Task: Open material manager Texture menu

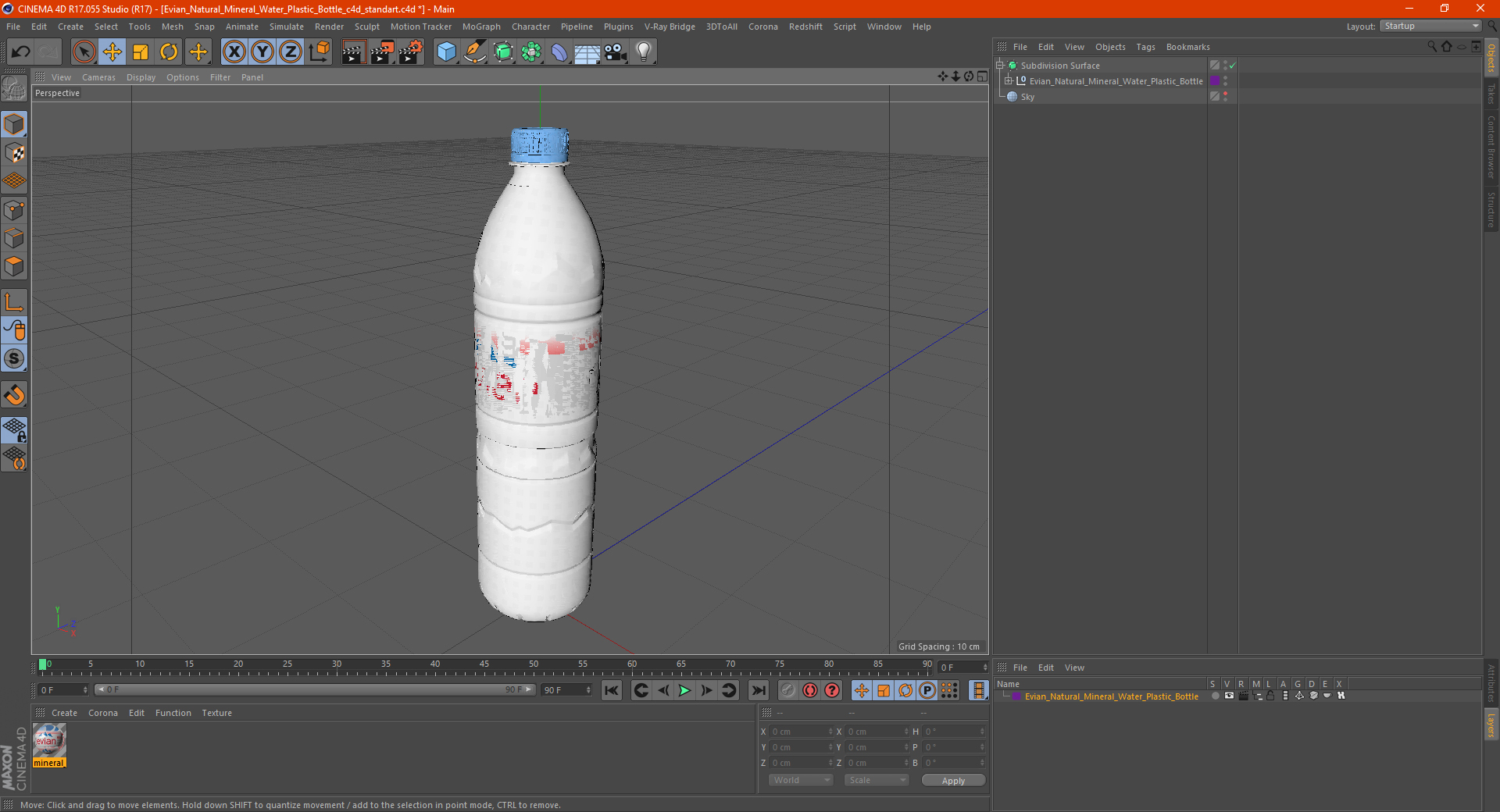Action: pyautogui.click(x=216, y=713)
